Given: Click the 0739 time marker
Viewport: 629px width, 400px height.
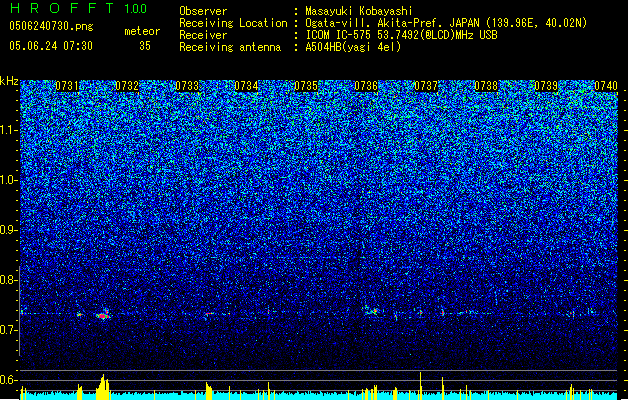Looking at the screenshot, I should 546,86.
